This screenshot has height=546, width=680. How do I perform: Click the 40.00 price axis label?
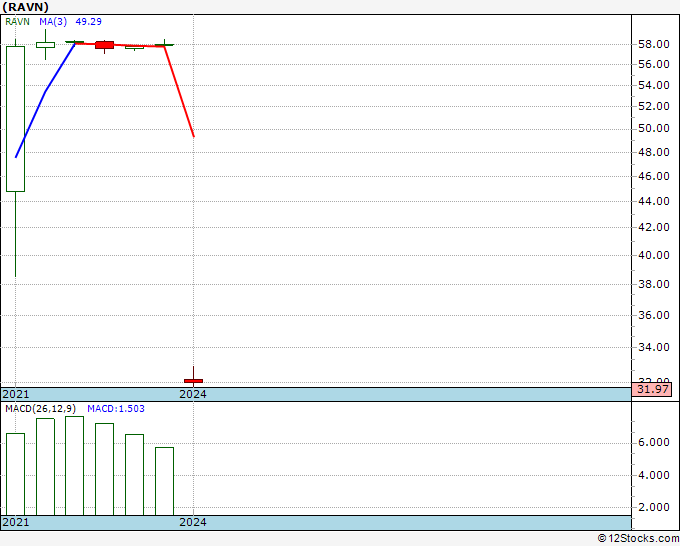(654, 255)
